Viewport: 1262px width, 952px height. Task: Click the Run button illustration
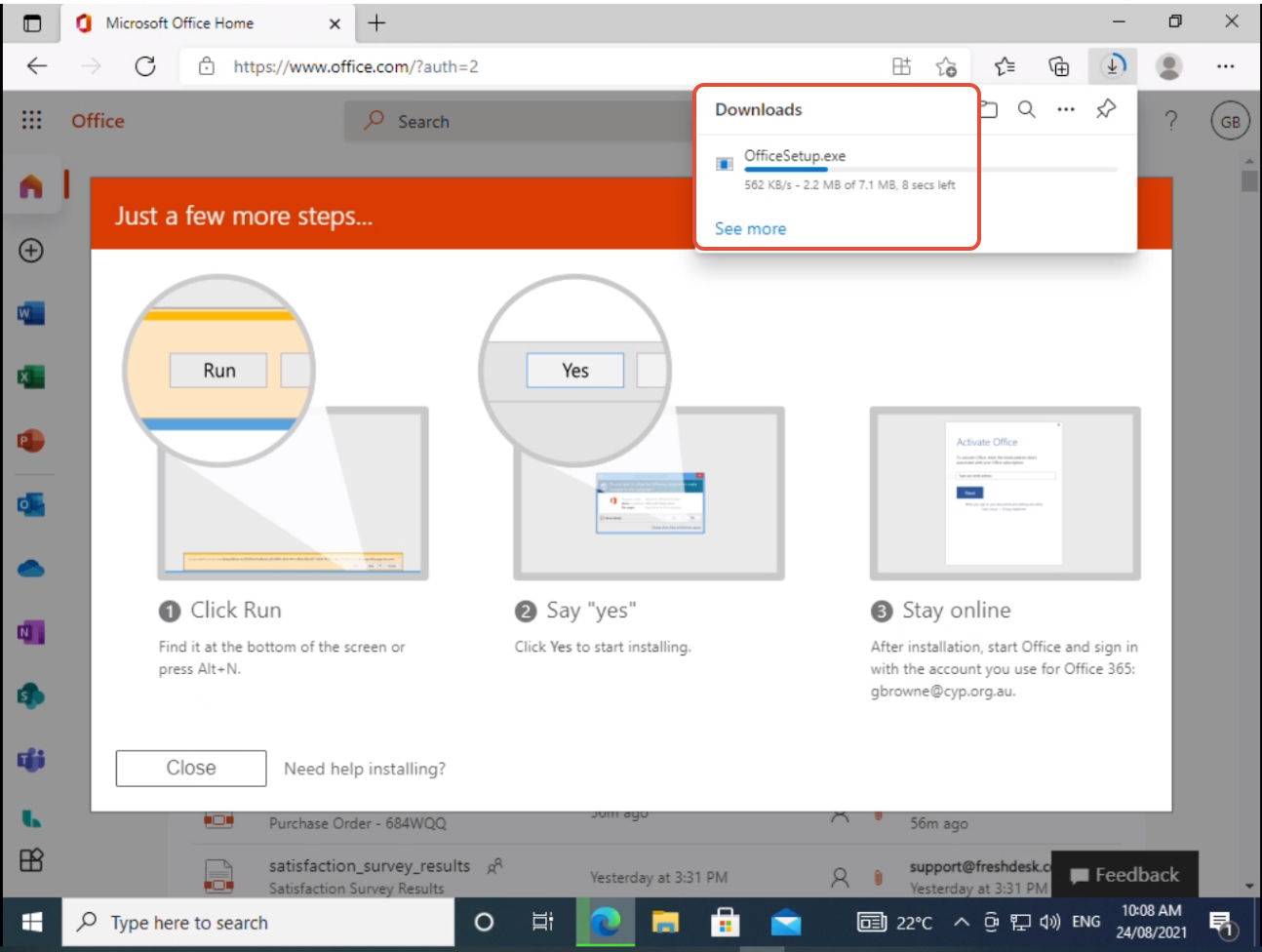click(218, 371)
